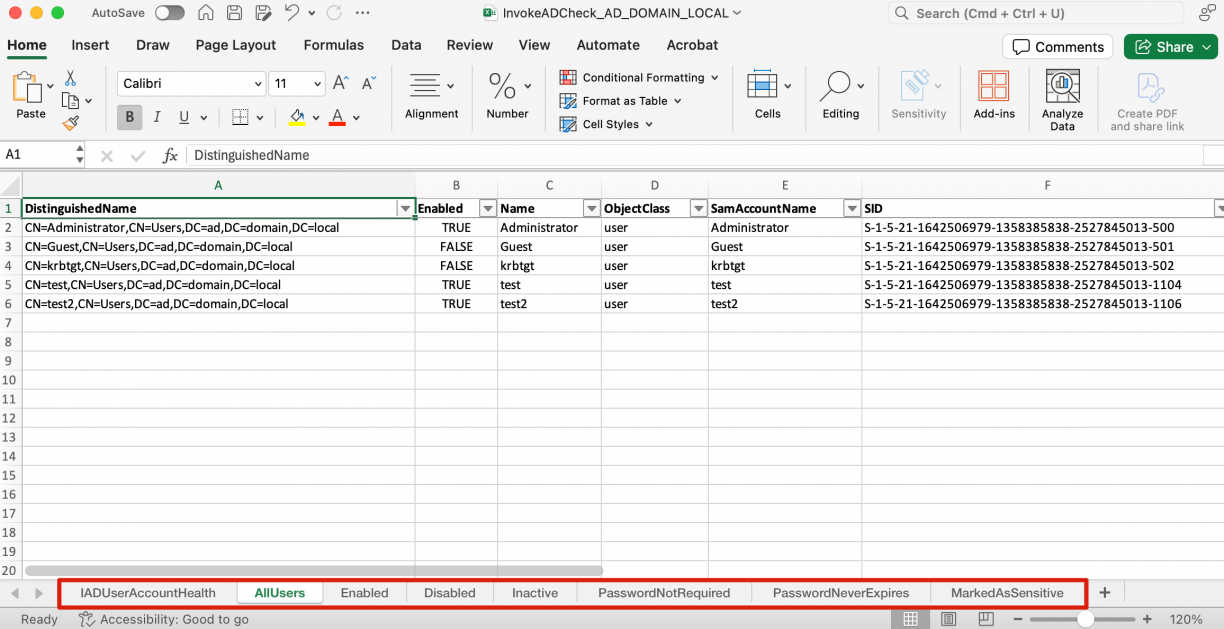
Task: Click the Format Painter brush icon
Action: [x=70, y=123]
